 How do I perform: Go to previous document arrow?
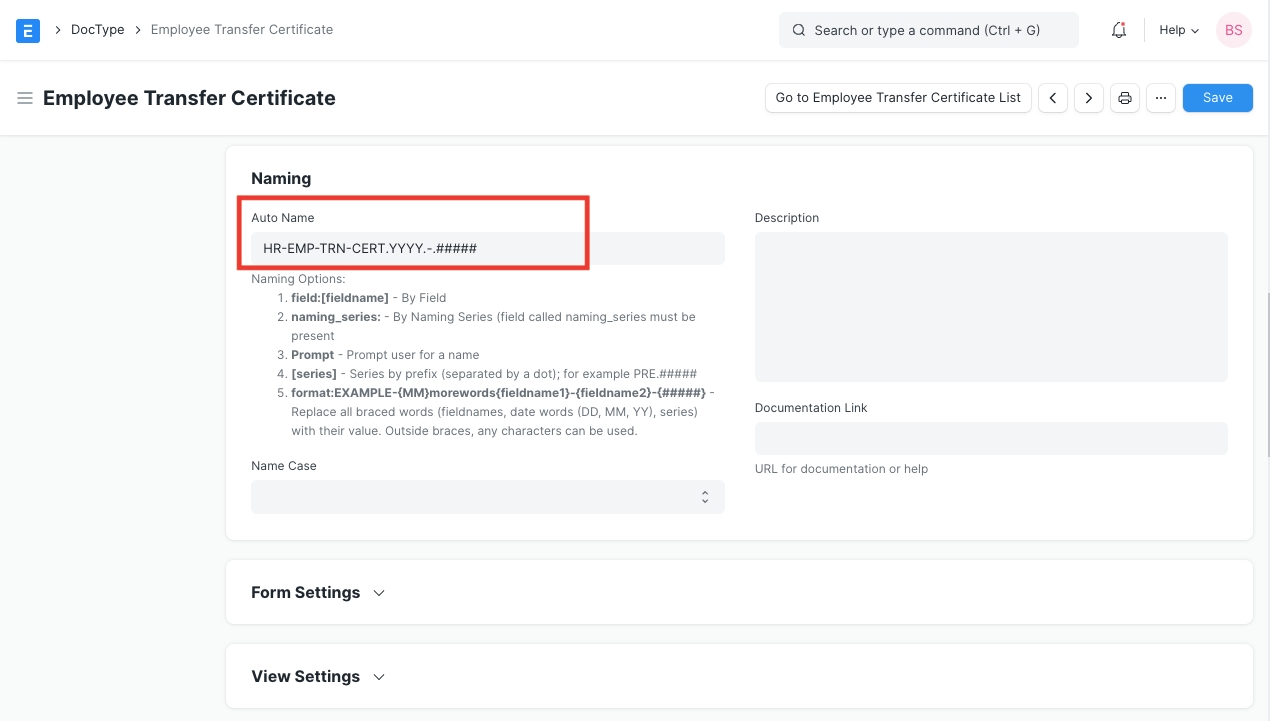[1053, 98]
